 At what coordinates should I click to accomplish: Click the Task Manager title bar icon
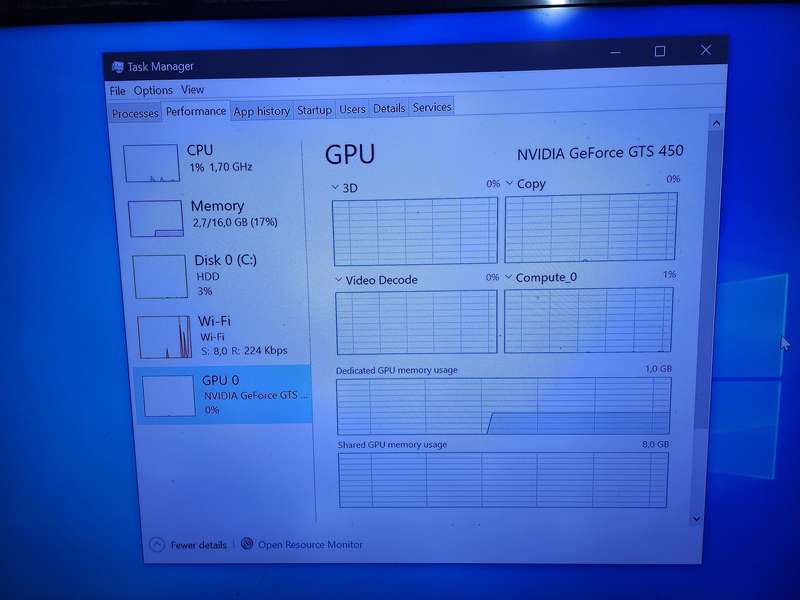point(117,67)
